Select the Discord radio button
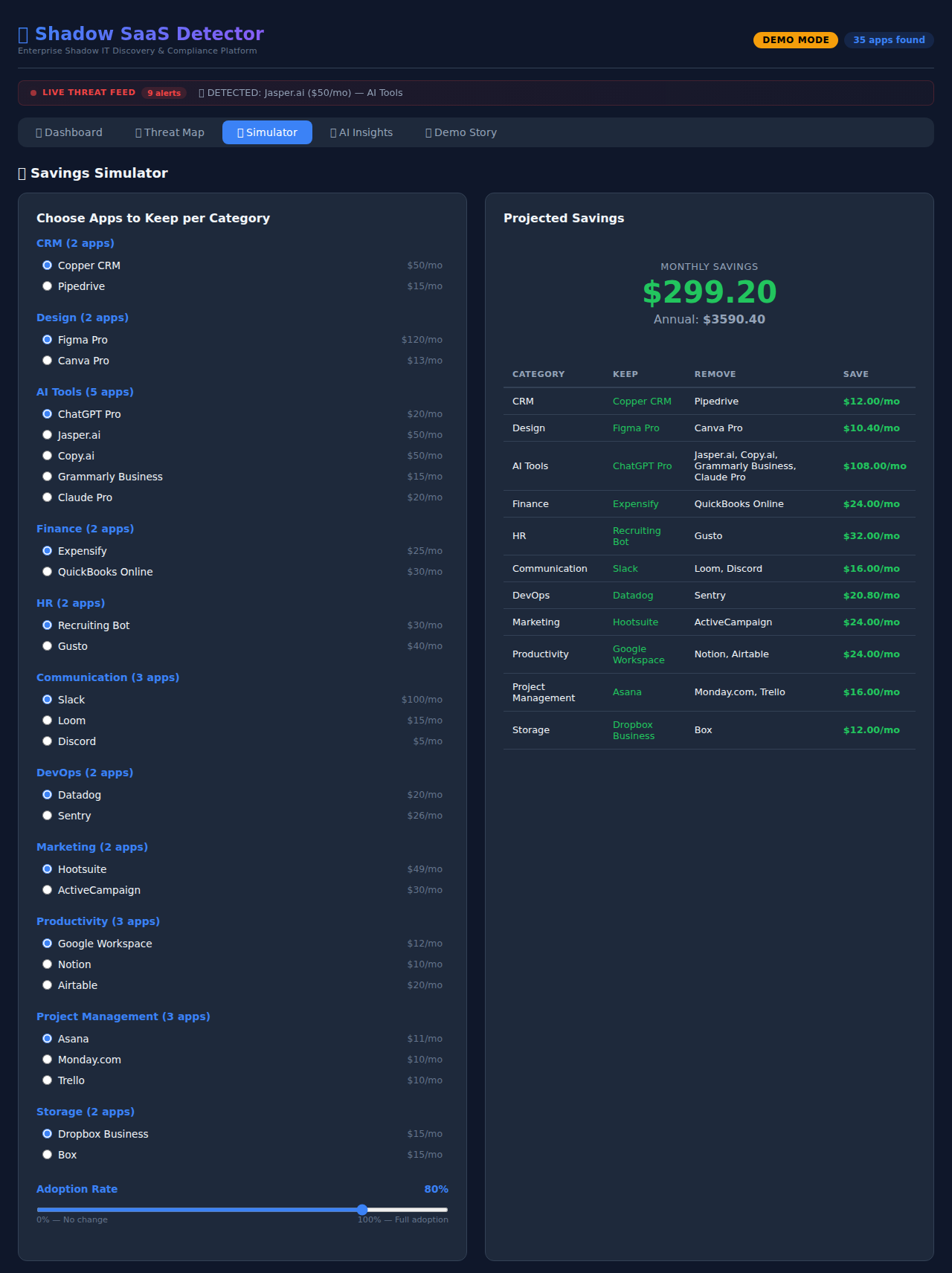 pos(47,741)
